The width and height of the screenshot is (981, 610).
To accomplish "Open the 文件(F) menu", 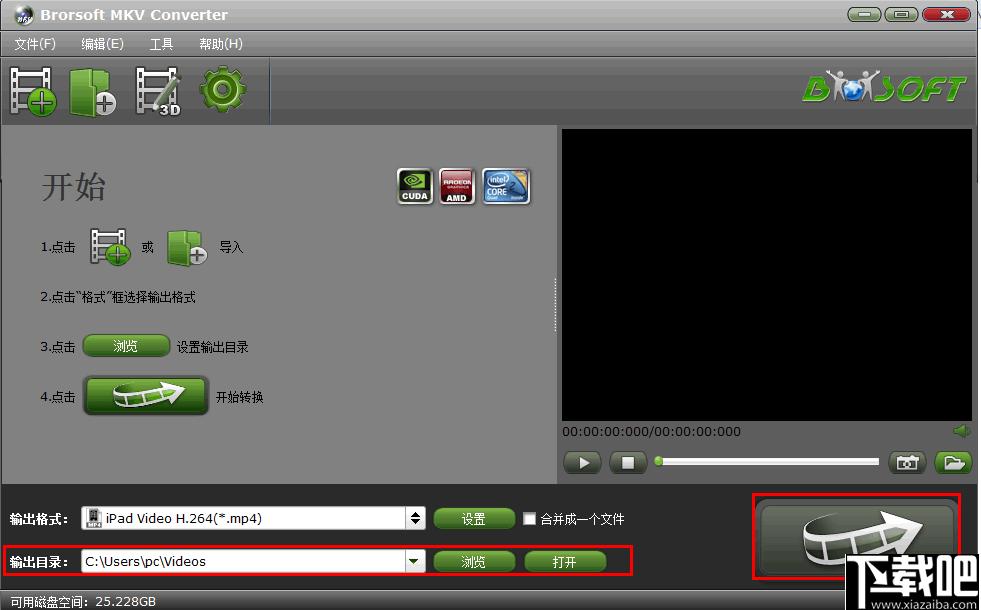I will pos(35,44).
